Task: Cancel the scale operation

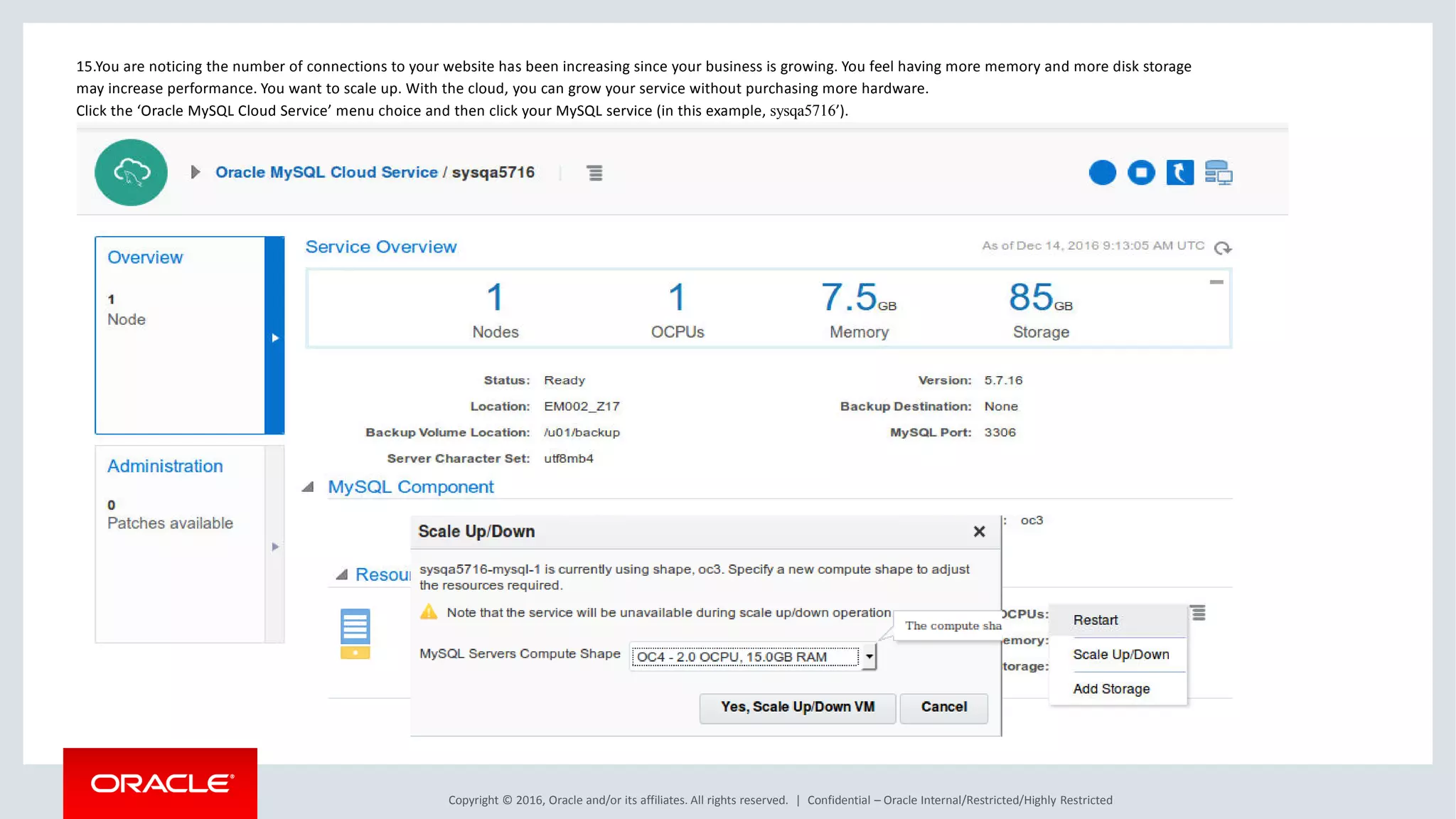Action: 944,707
